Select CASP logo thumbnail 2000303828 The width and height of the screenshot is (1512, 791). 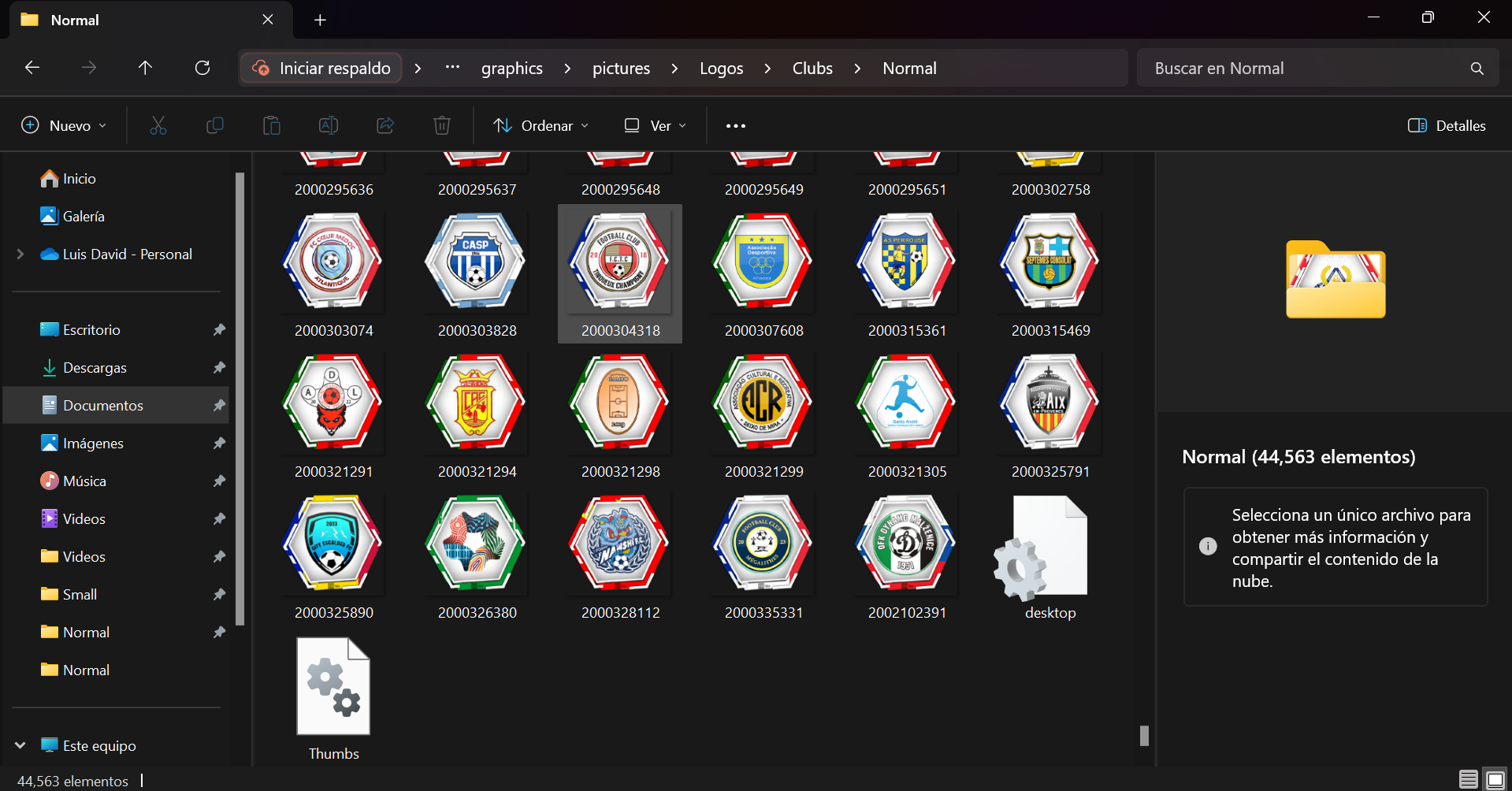tap(477, 274)
